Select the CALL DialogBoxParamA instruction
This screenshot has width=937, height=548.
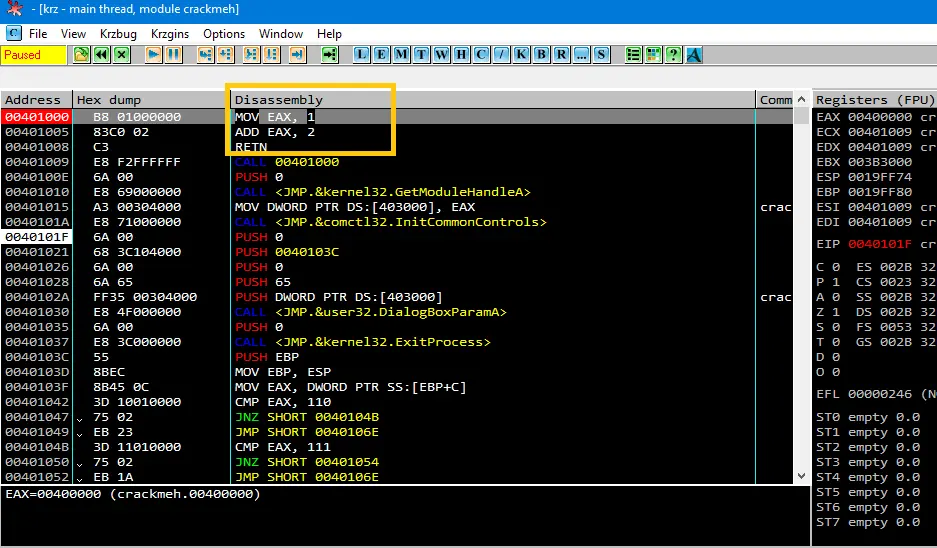tap(370, 312)
